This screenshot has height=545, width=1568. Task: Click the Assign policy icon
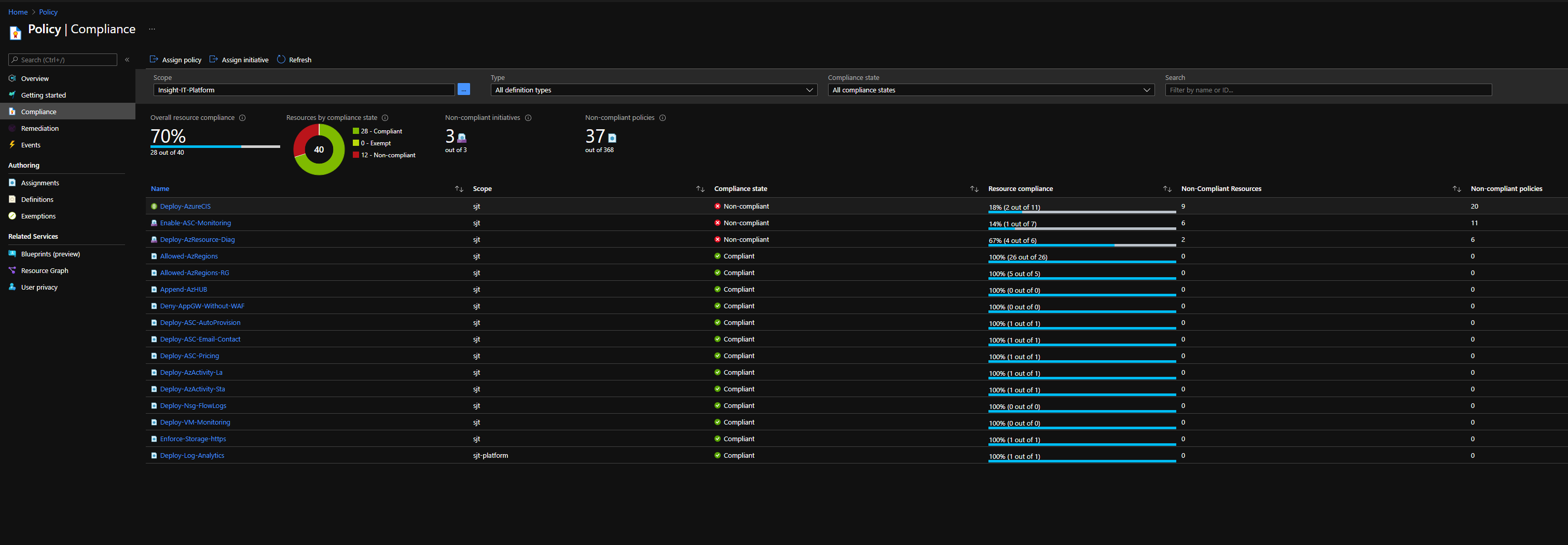tap(154, 59)
